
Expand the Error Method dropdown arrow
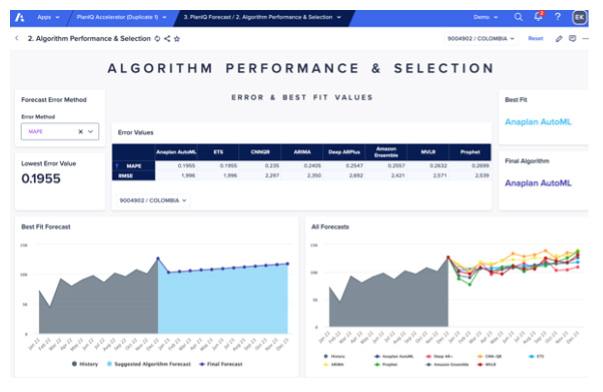pos(91,132)
